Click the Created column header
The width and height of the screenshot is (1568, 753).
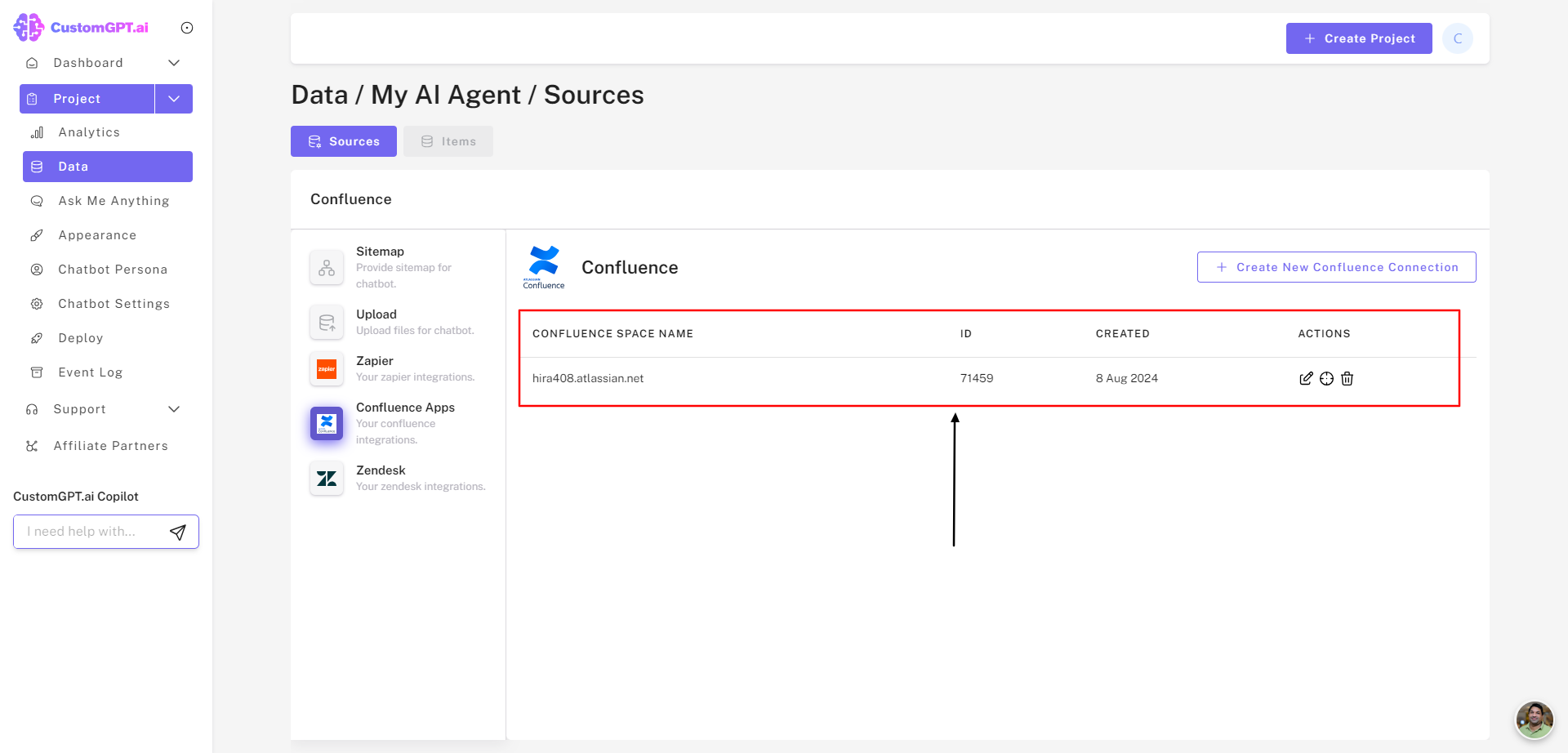point(1123,333)
